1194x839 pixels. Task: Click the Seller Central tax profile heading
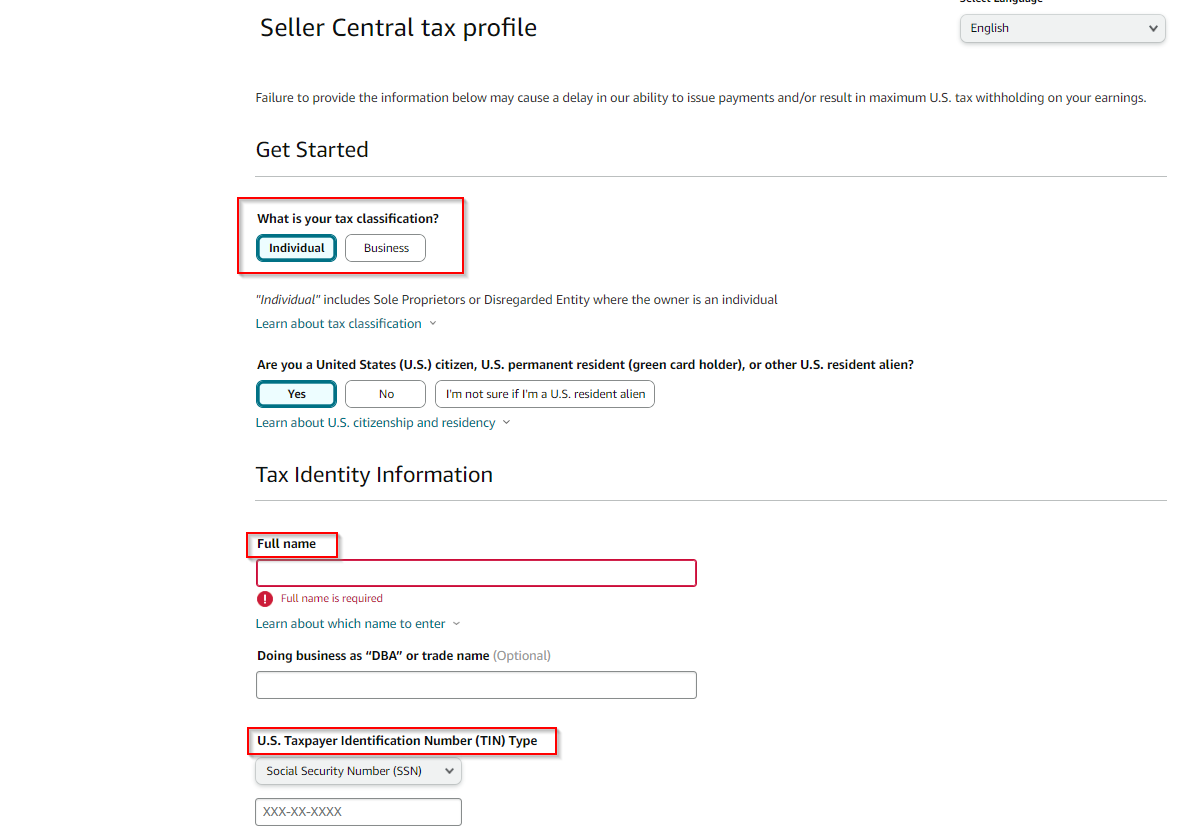pos(398,28)
